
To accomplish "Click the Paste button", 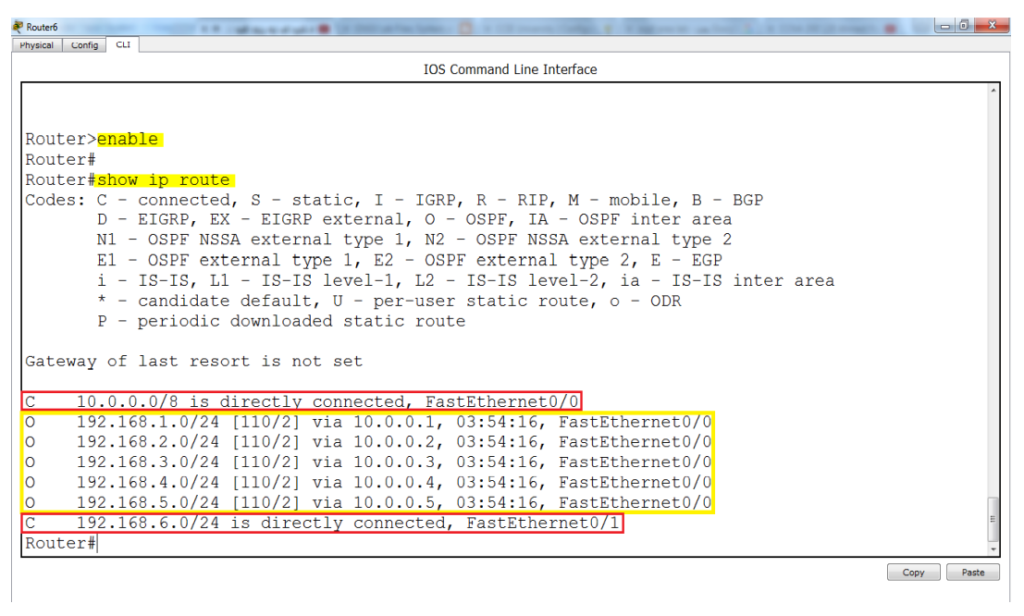I will (972, 572).
